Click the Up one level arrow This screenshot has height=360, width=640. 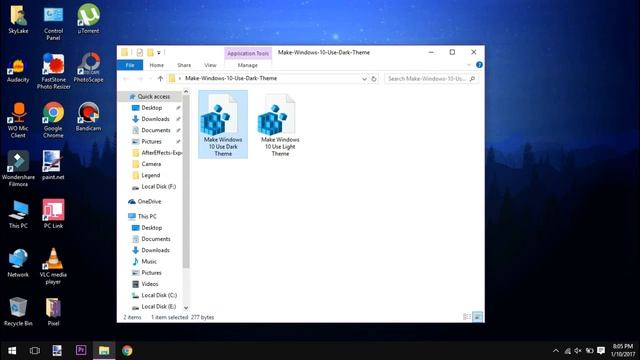160,78
